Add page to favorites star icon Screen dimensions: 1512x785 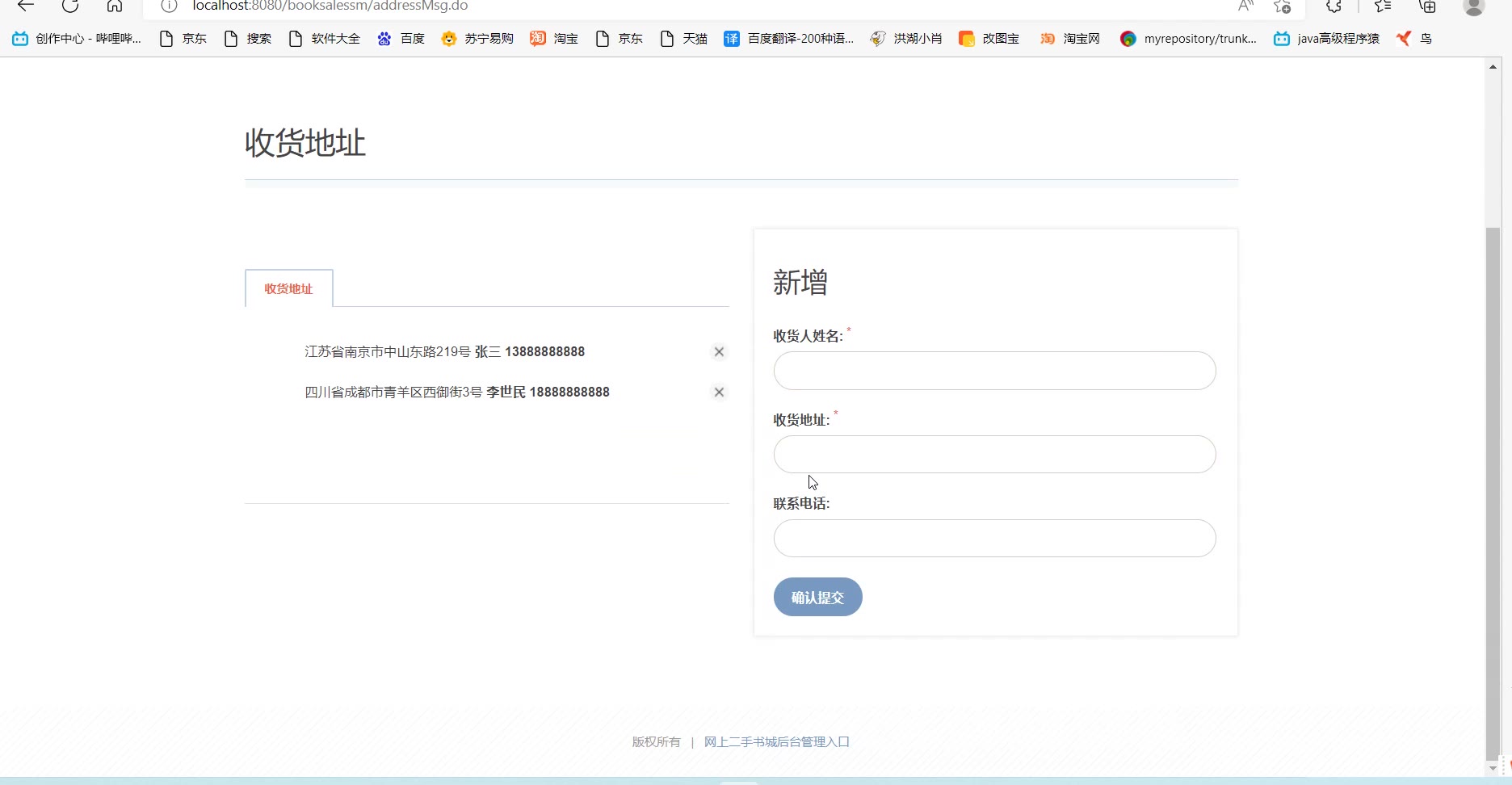coord(1283,6)
